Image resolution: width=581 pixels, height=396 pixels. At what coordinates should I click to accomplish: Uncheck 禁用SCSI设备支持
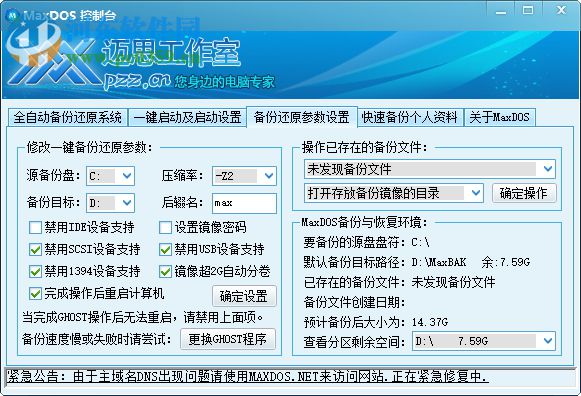pos(35,250)
